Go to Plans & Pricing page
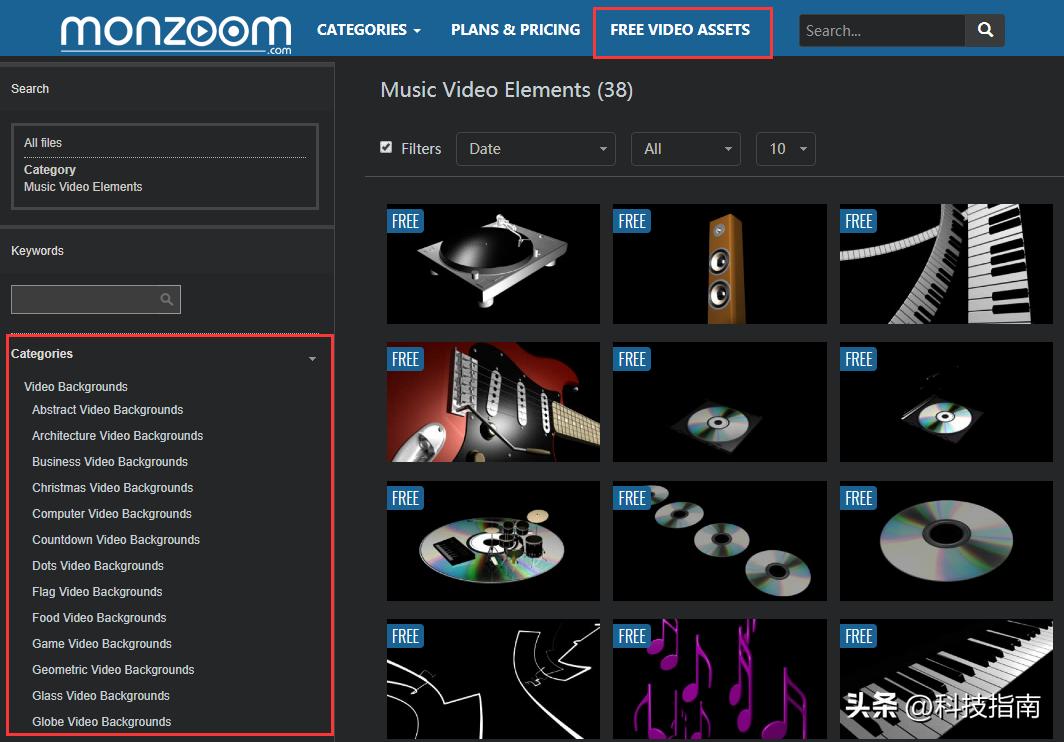 (x=515, y=30)
